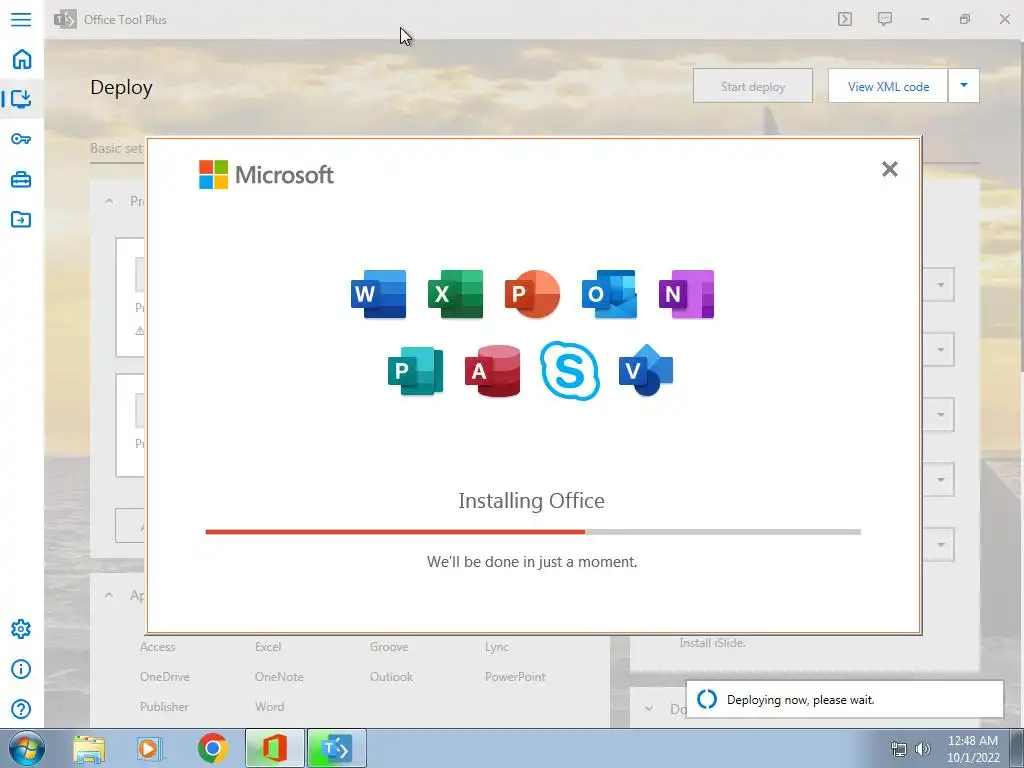Open the command box icon in title bar
1024x768 pixels.
click(845, 19)
